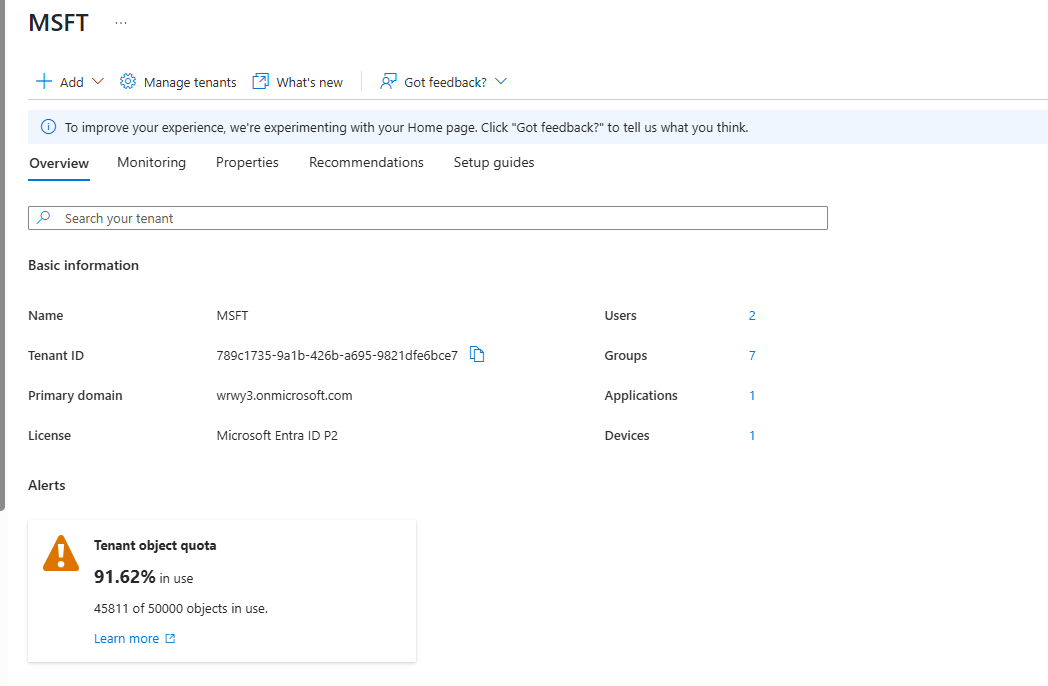Switch to the Monitoring tab

pos(152,162)
